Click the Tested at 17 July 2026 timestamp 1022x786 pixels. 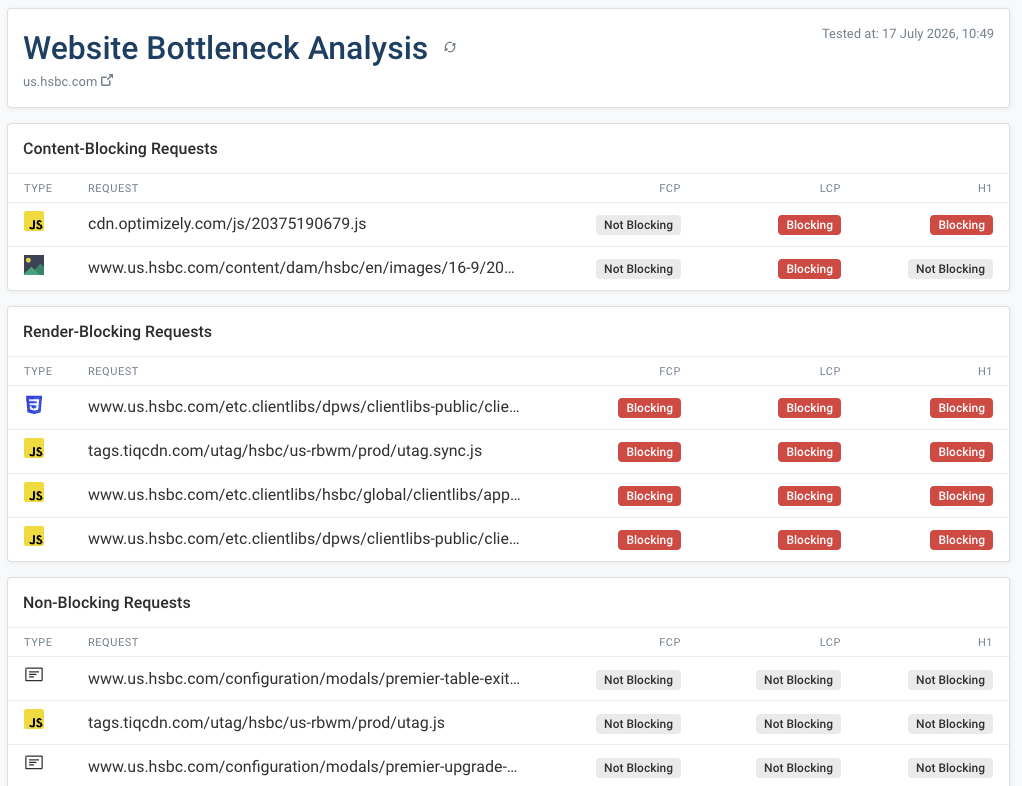pos(907,33)
